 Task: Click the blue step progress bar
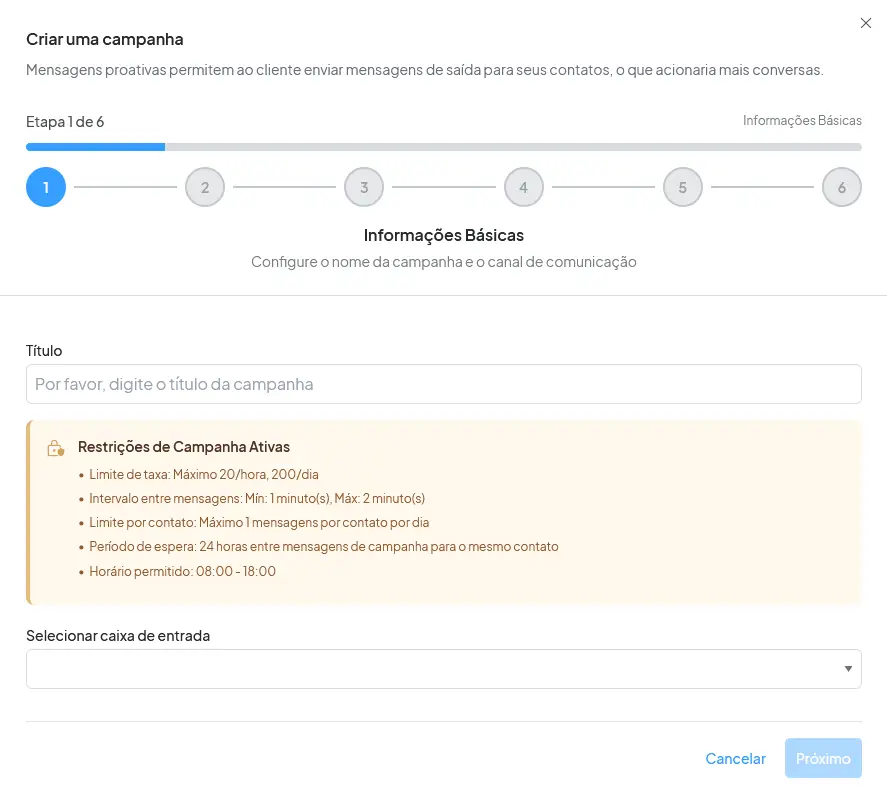(x=96, y=147)
